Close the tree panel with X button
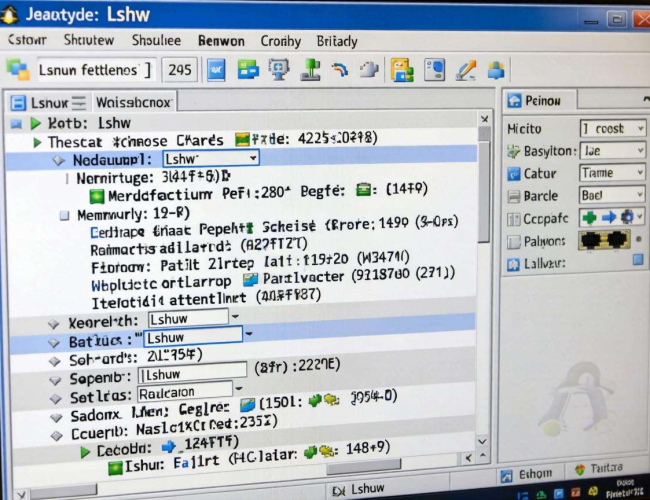This screenshot has width=650, height=500. [484, 119]
